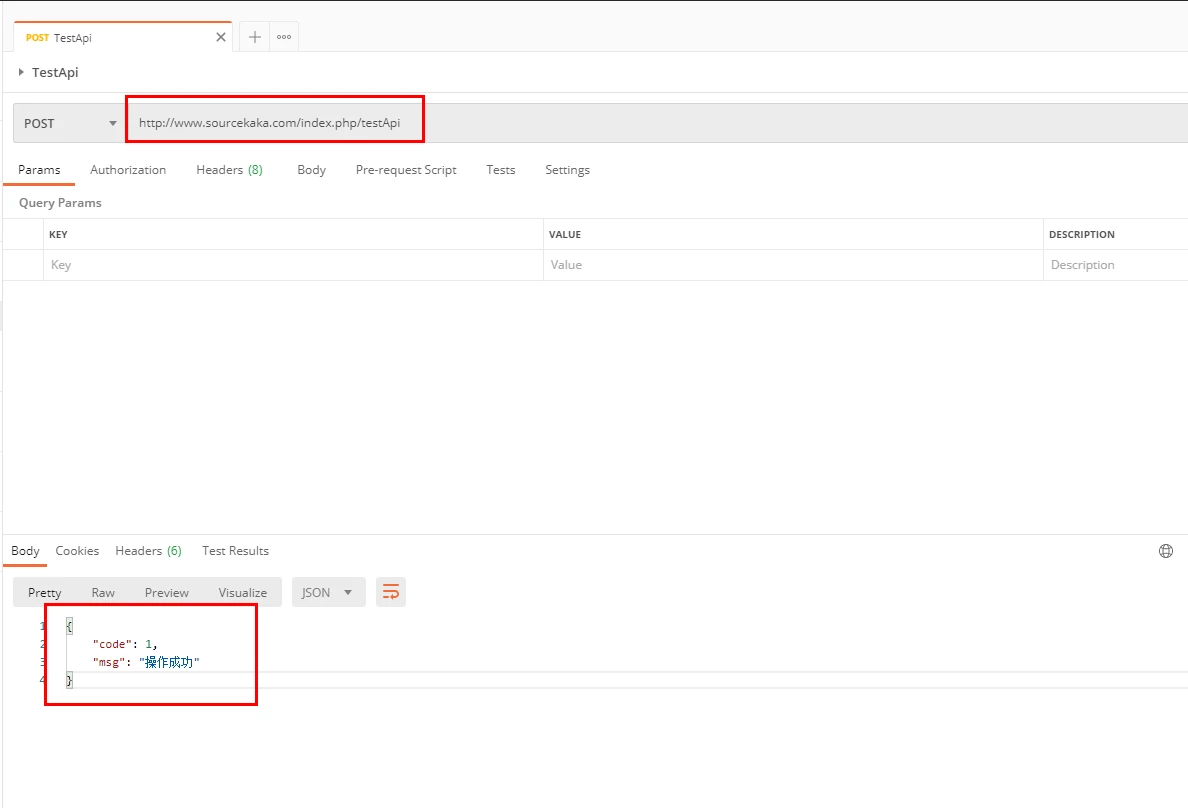1188x808 pixels.
Task: Select the Preview response view
Action: point(166,592)
